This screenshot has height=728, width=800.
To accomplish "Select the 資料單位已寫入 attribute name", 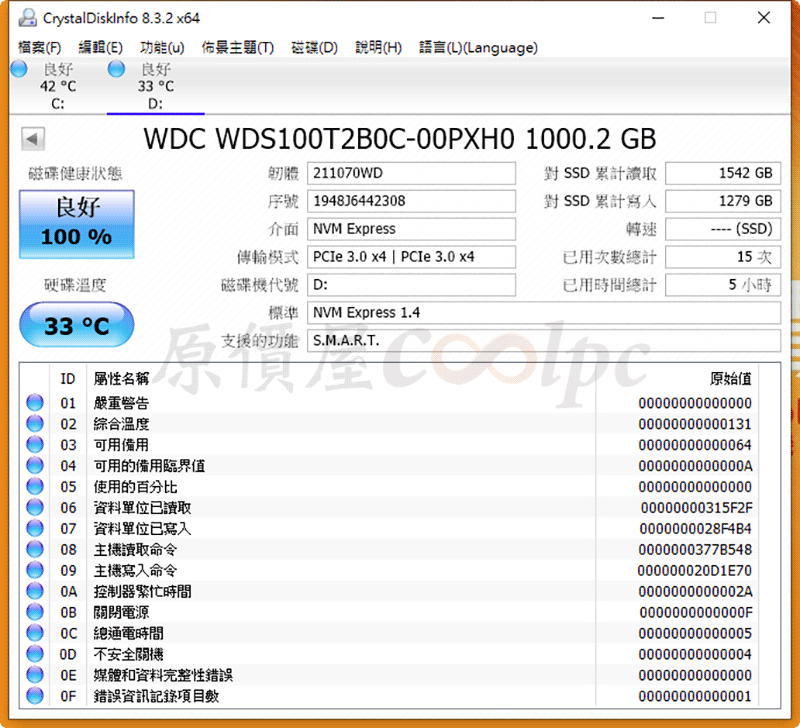I will 142,529.
